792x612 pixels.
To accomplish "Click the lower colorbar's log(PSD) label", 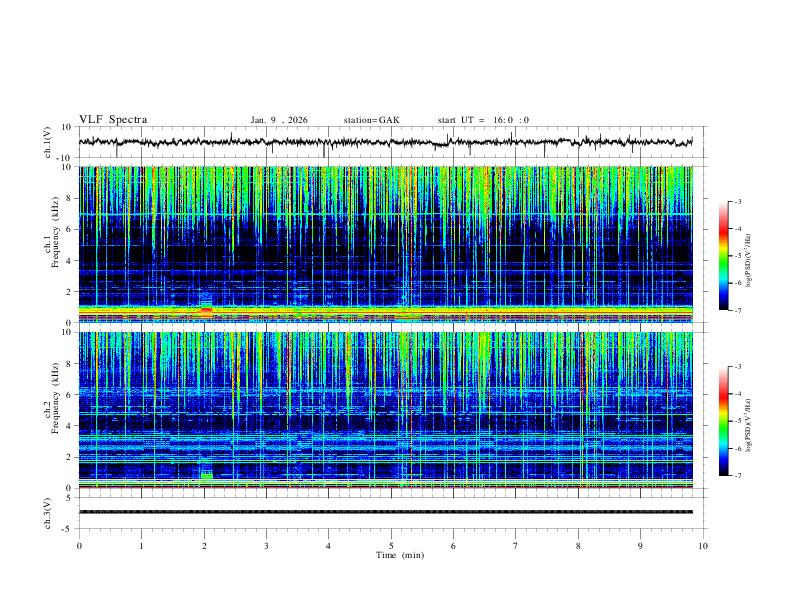I will tap(749, 426).
